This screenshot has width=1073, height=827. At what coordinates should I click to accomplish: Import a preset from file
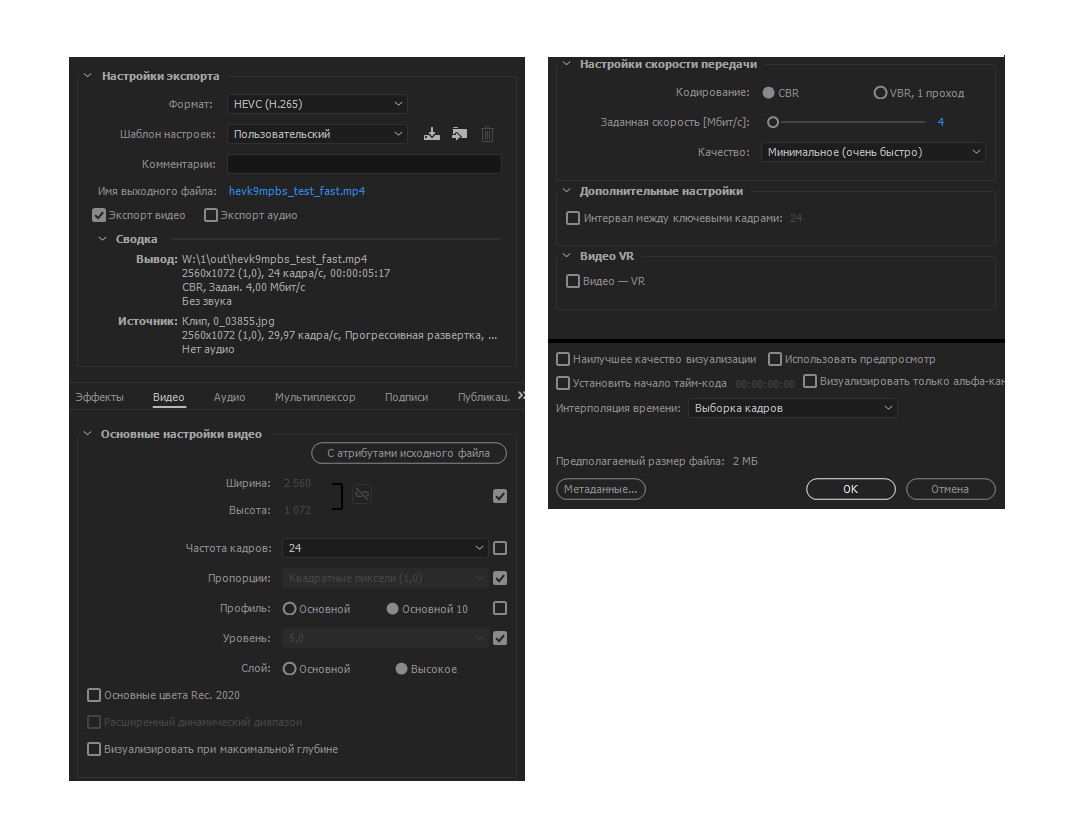coord(460,134)
